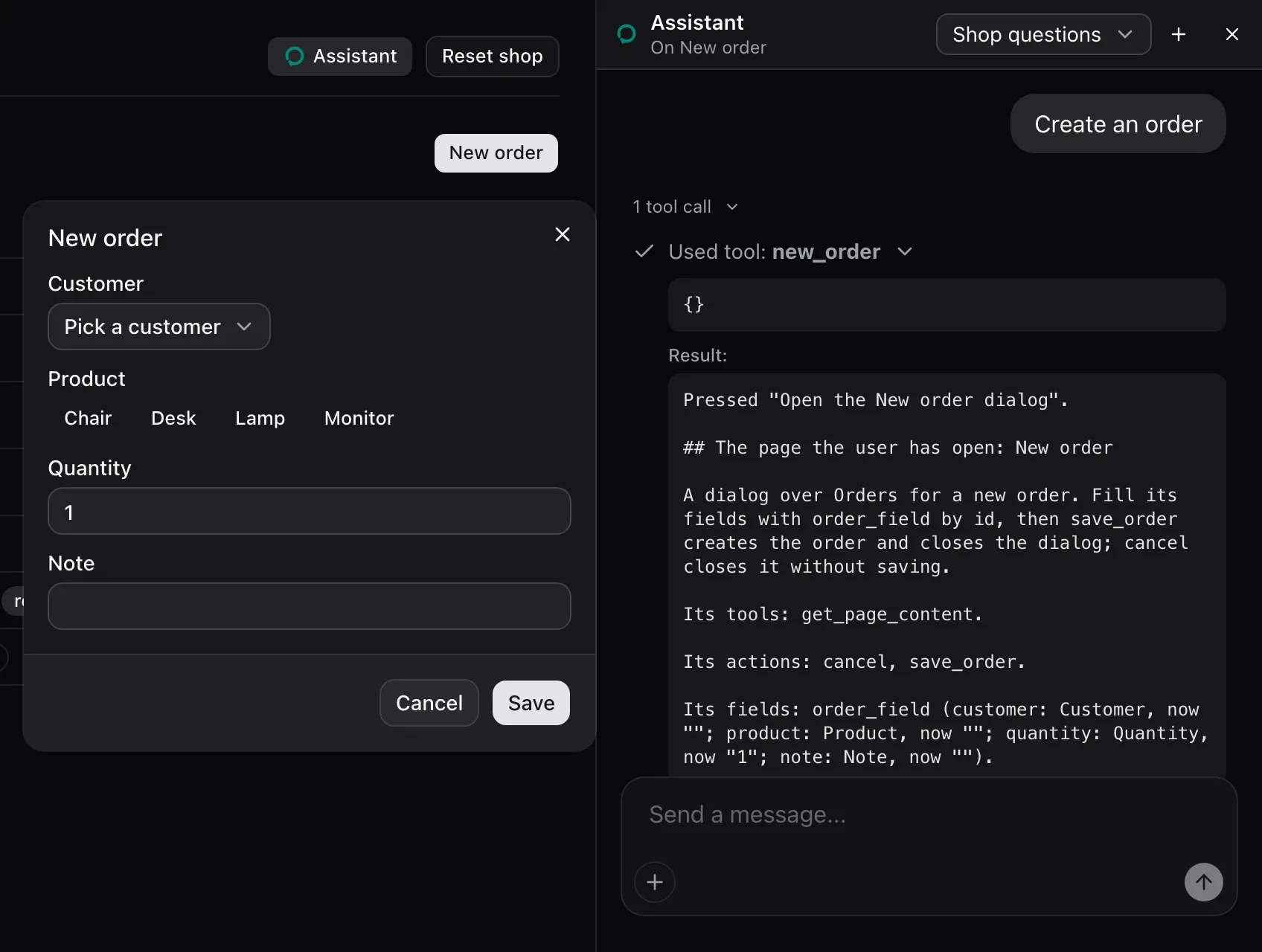Click the checkmark icon beside Used tool
Viewport: 1262px width, 952px height.
pos(644,251)
